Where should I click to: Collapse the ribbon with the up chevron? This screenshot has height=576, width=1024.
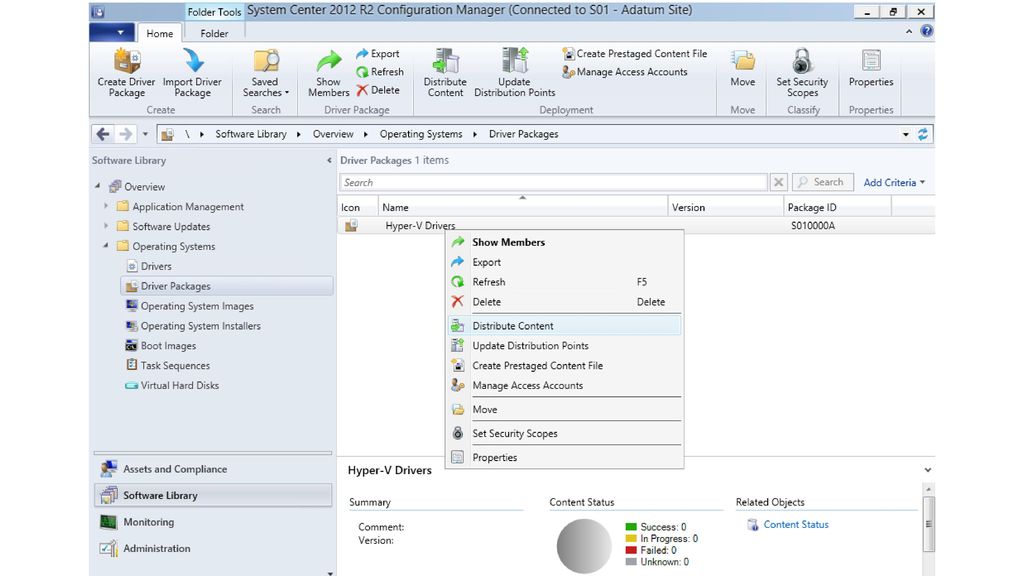909,31
